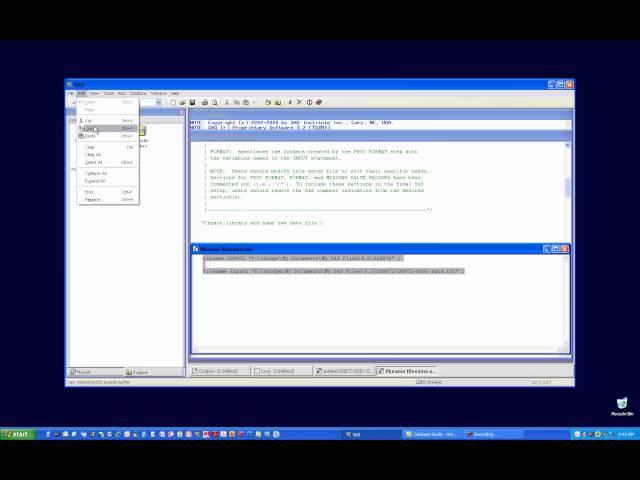Open the Run menu

[x=122, y=93]
